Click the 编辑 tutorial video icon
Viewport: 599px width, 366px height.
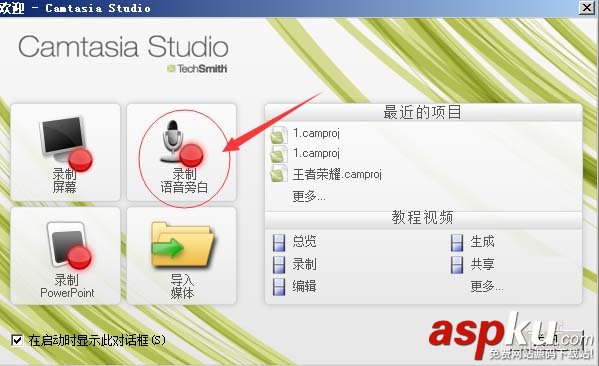click(279, 287)
